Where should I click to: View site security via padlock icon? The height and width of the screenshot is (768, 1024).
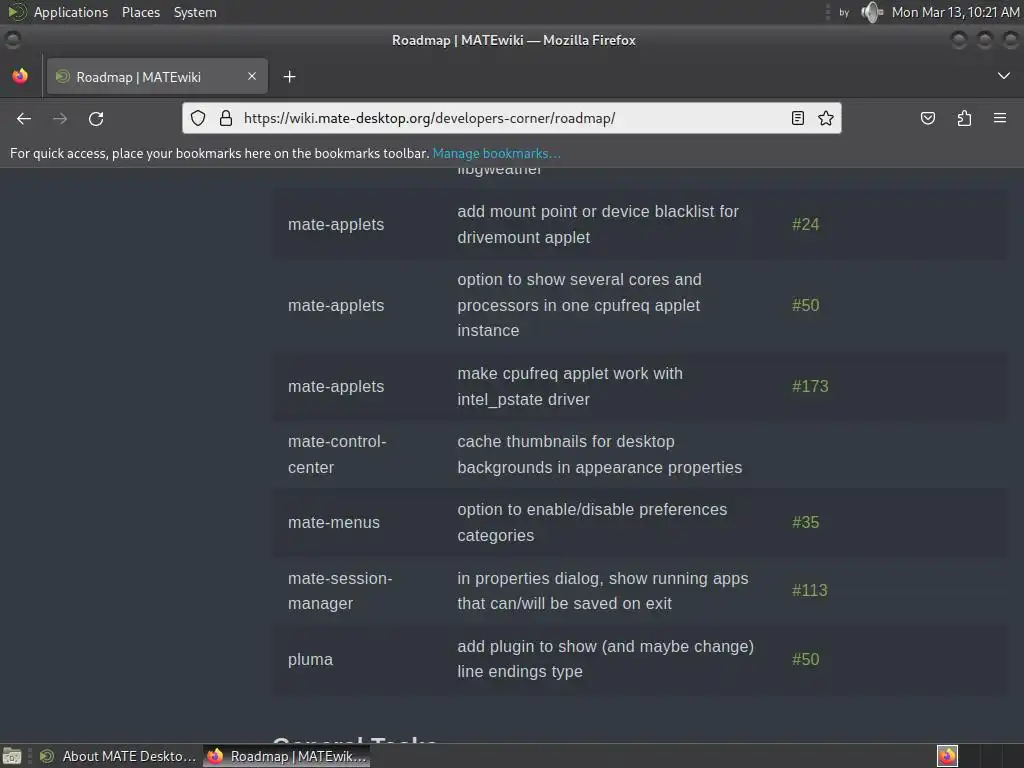226,118
